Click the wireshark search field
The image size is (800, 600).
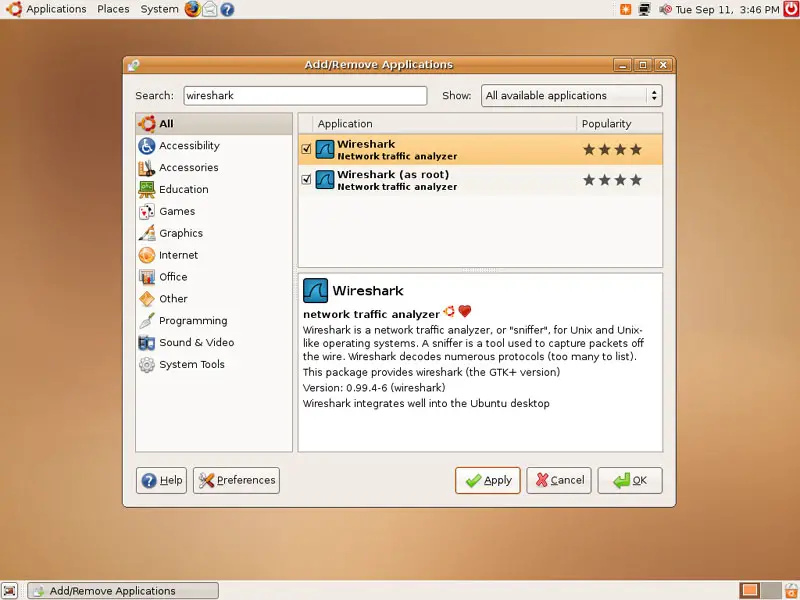(x=305, y=96)
